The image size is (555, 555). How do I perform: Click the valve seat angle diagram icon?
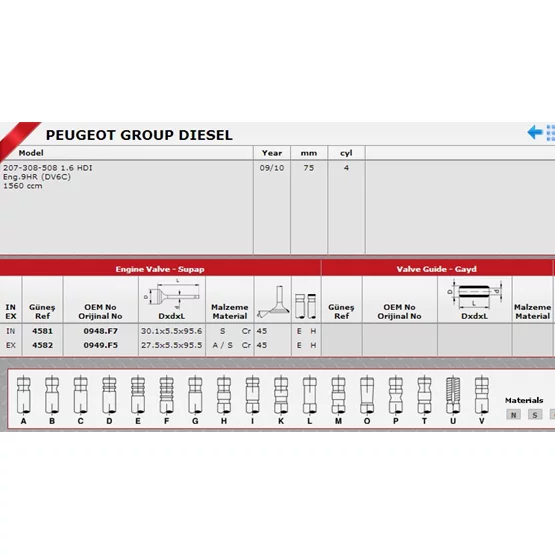[x=273, y=302]
